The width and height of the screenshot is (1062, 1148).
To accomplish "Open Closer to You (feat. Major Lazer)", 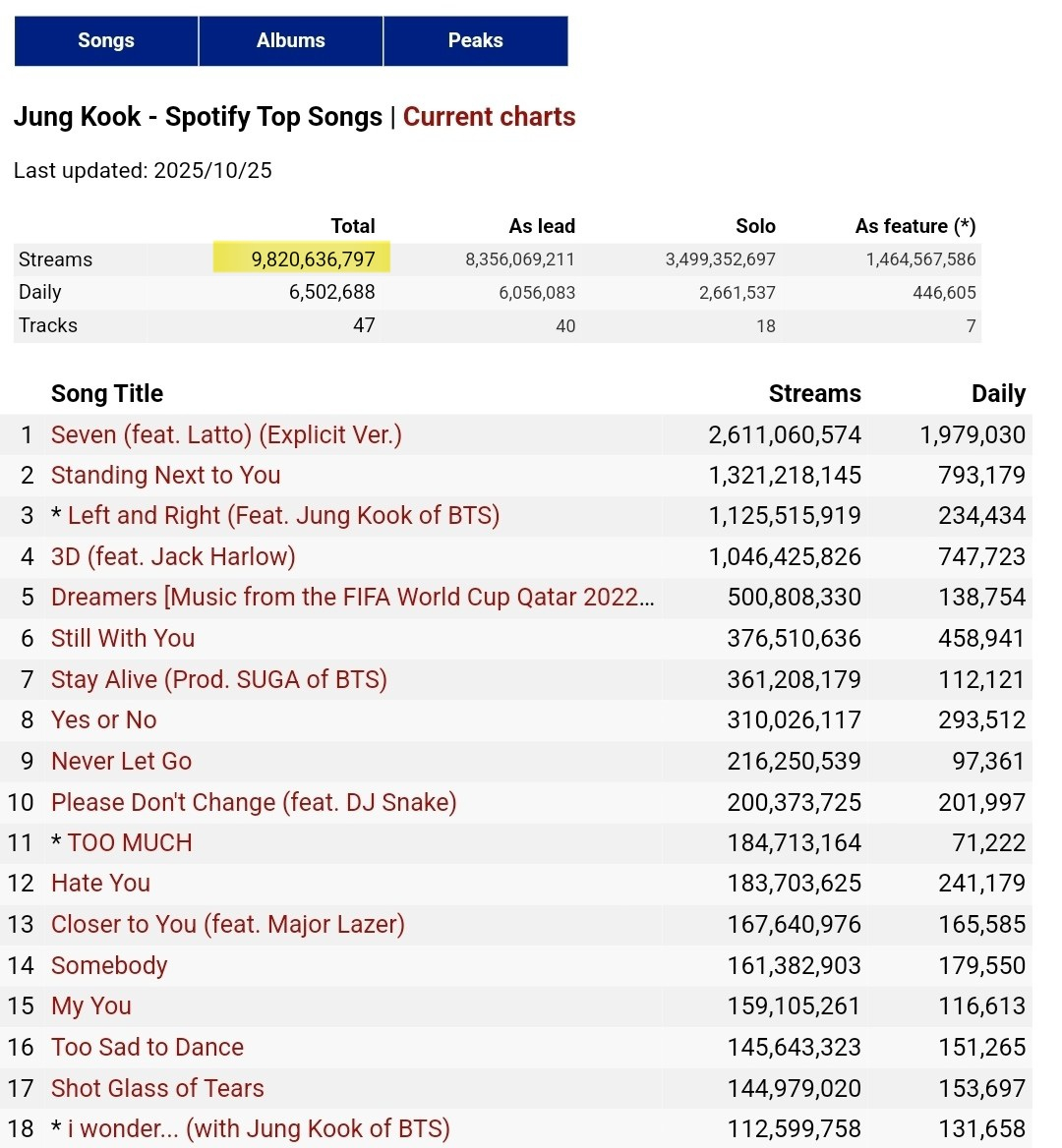I will 227,925.
